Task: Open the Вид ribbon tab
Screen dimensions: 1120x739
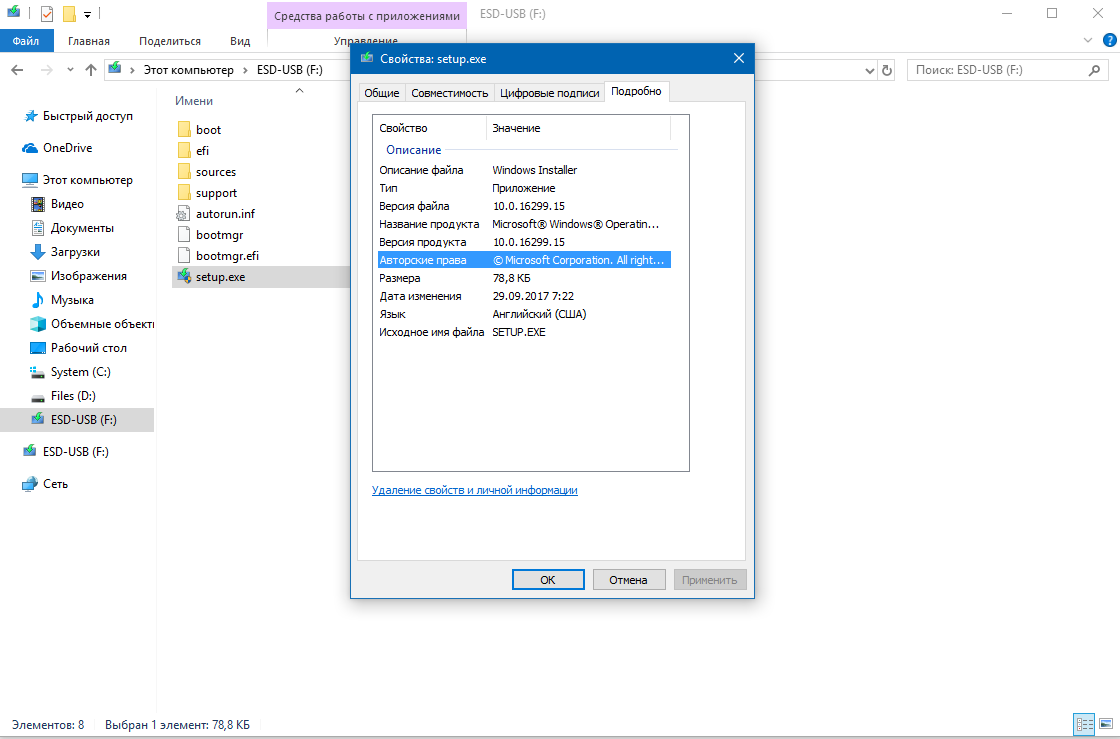Action: coord(240,41)
